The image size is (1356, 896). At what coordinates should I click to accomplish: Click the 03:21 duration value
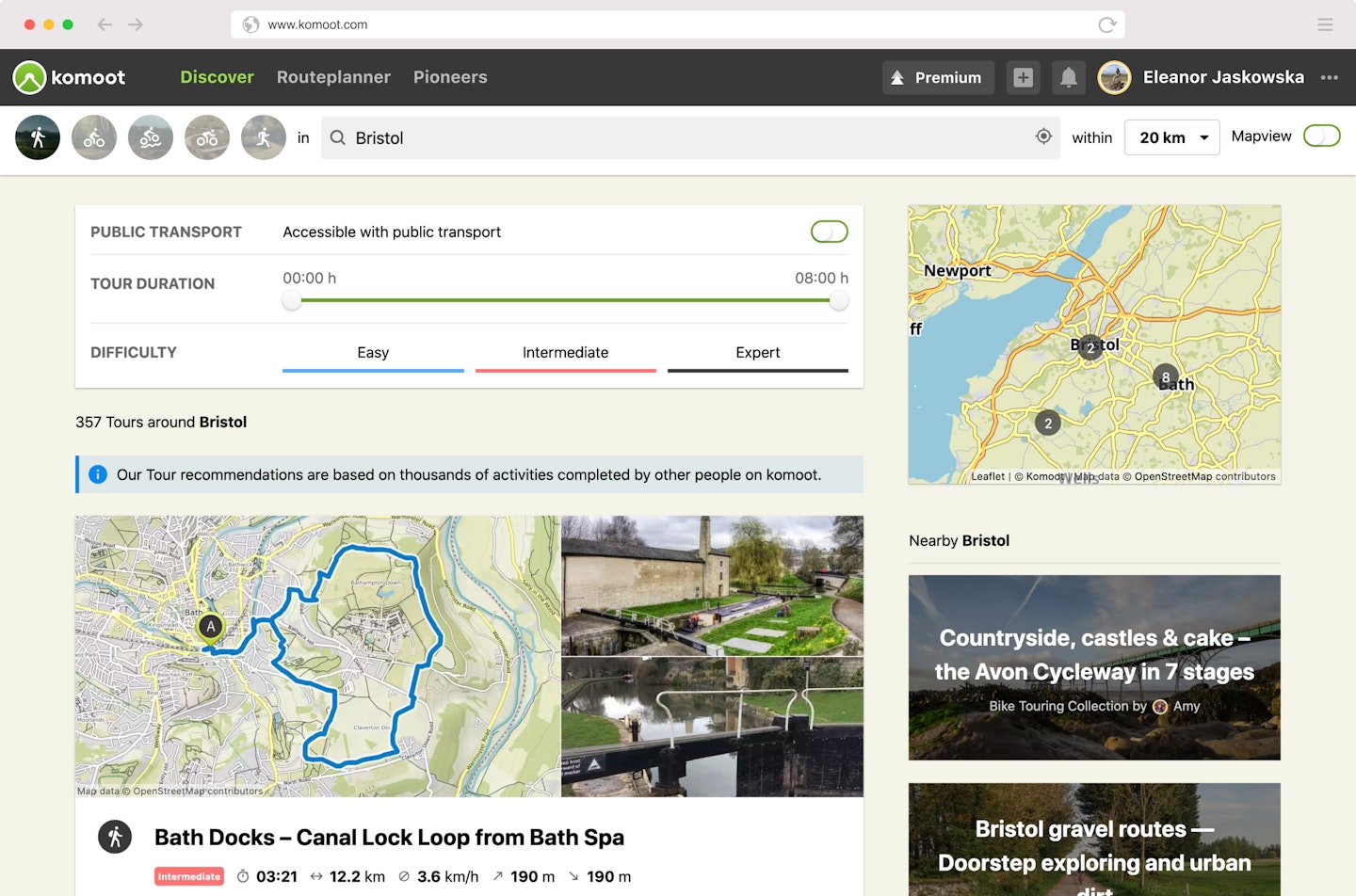click(x=277, y=876)
